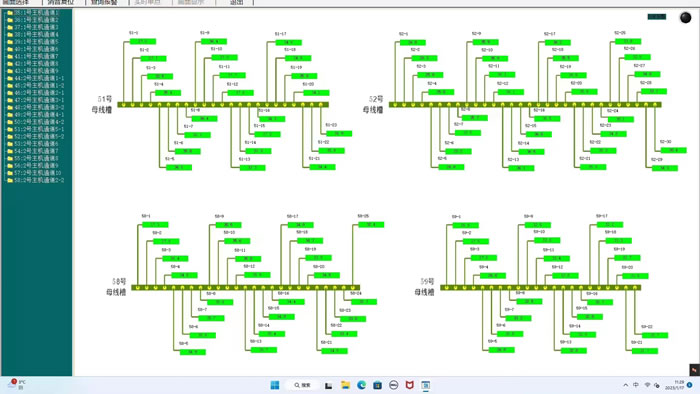Click folder icon of 42:1号主机通道8
Viewport: 700px width, 394px height.
point(10,64)
